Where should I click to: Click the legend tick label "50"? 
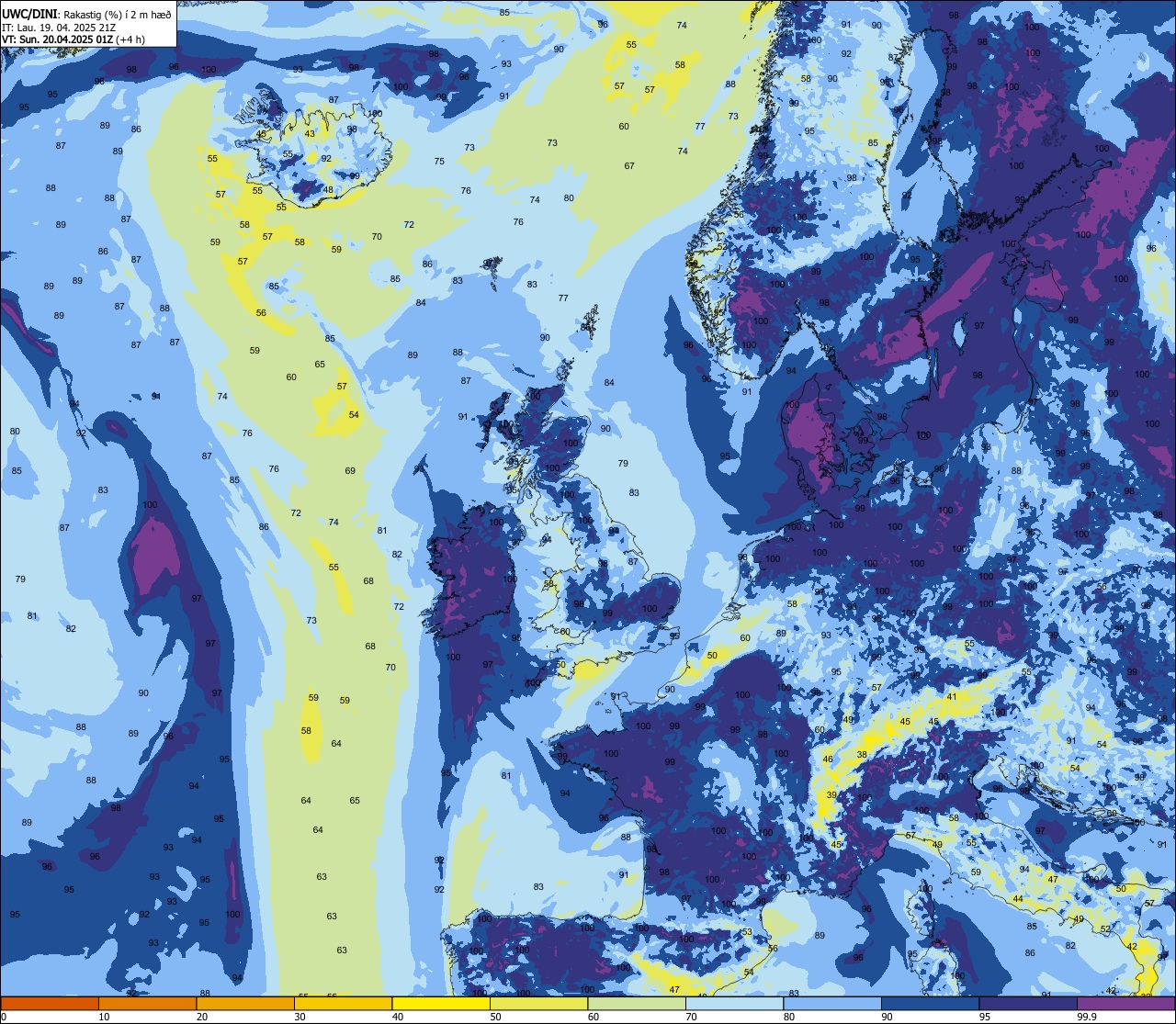[x=495, y=1017]
